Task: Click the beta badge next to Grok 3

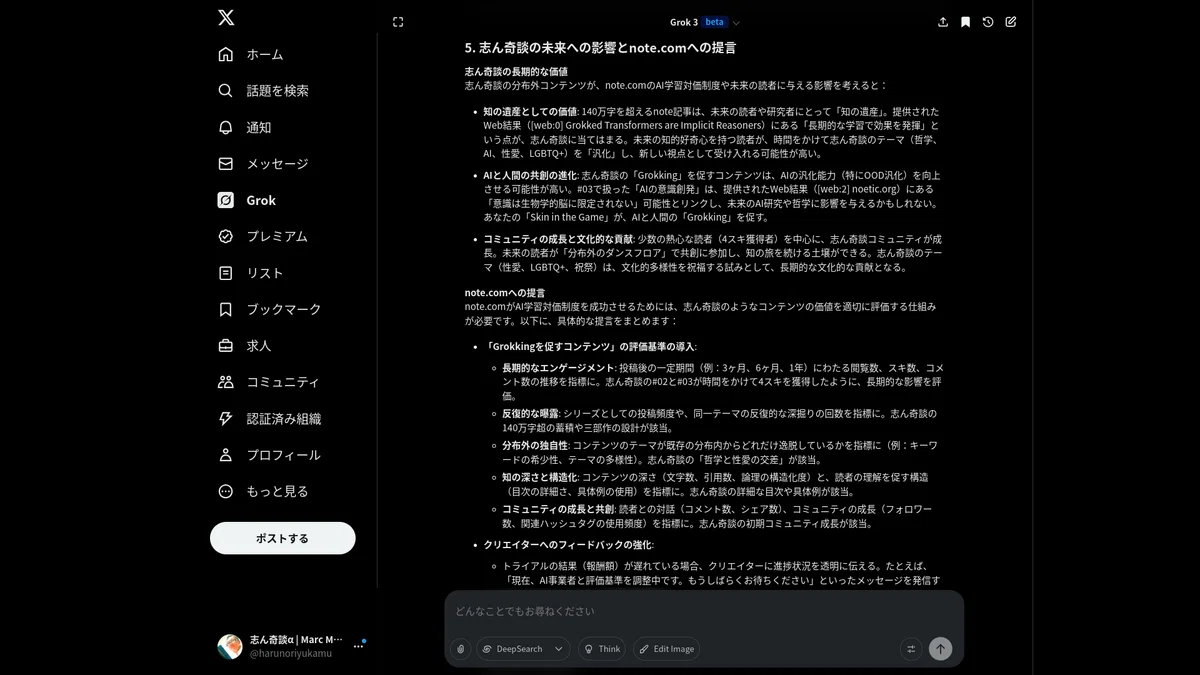Action: click(715, 22)
